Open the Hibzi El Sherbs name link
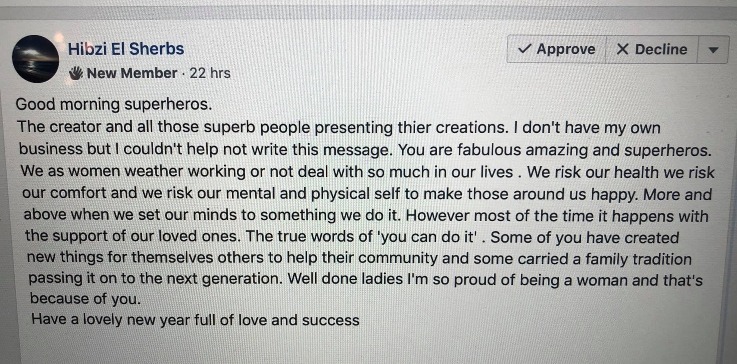Screen dimensions: 737x364 pyautogui.click(x=126, y=48)
